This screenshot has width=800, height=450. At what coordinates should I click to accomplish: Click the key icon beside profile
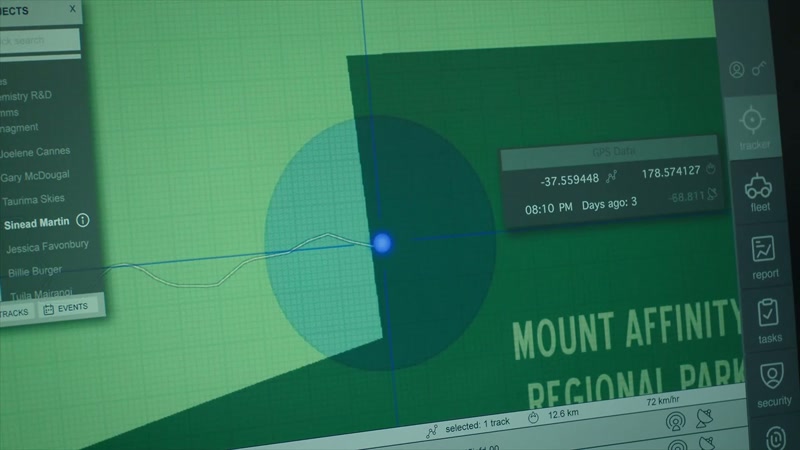759,68
